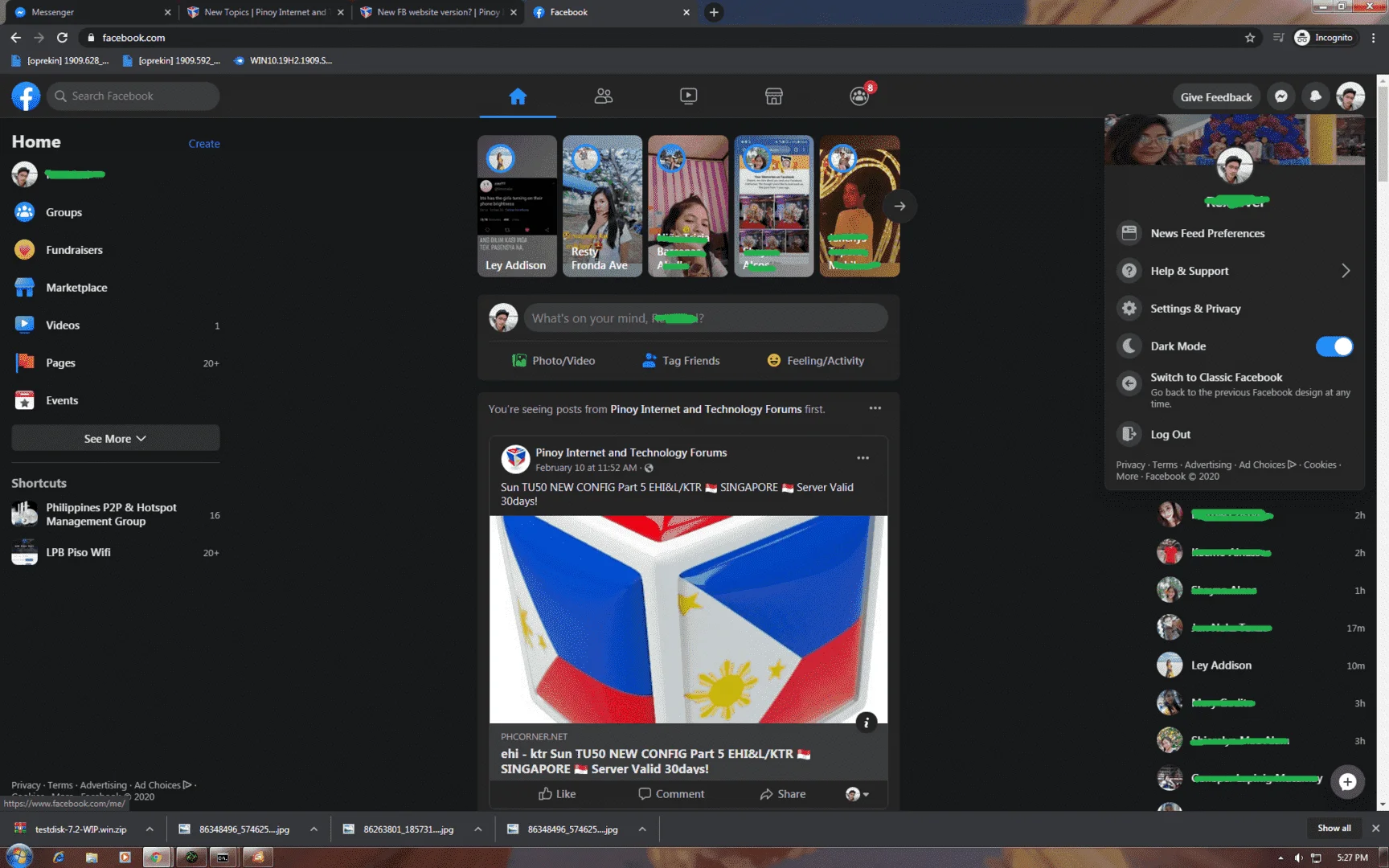Open Philippines P2P & Hotspot Management Group shortcut

(x=116, y=514)
